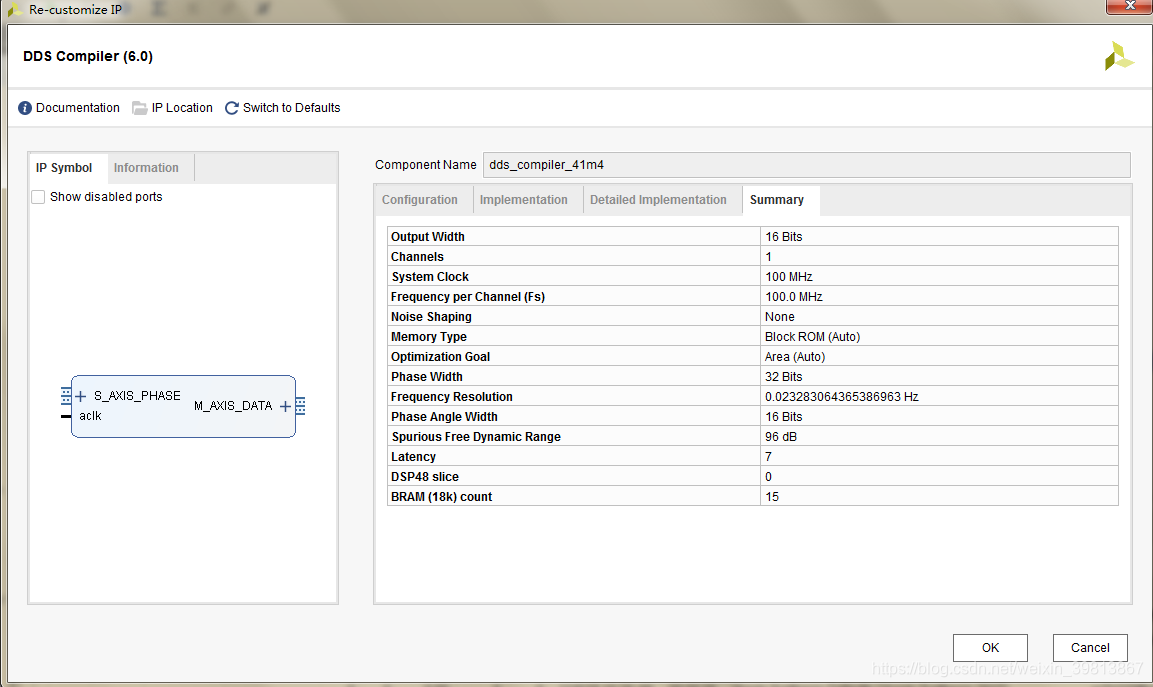Enable Show disabled ports checkbox

tap(38, 197)
